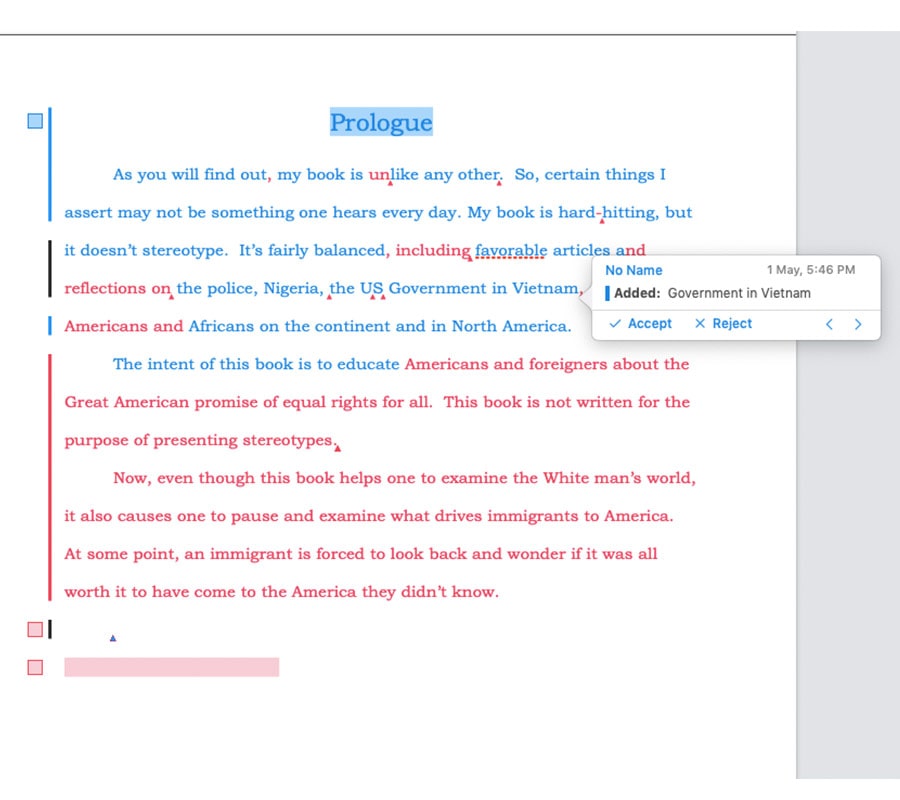Click the pink square marker beside the empty line
Image resolution: width=900 pixels, height=800 pixels.
(x=35, y=629)
